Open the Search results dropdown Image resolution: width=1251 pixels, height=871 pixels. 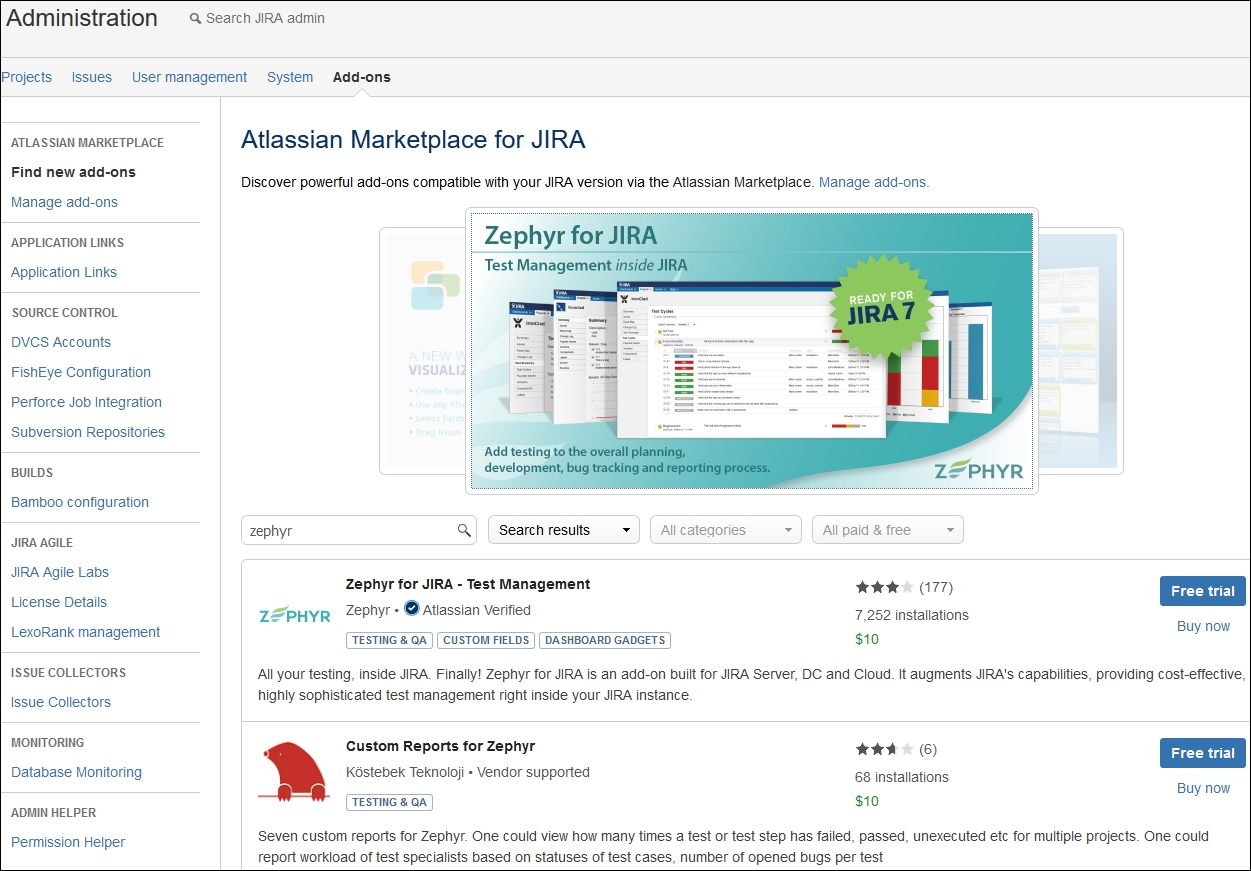[x=564, y=530]
